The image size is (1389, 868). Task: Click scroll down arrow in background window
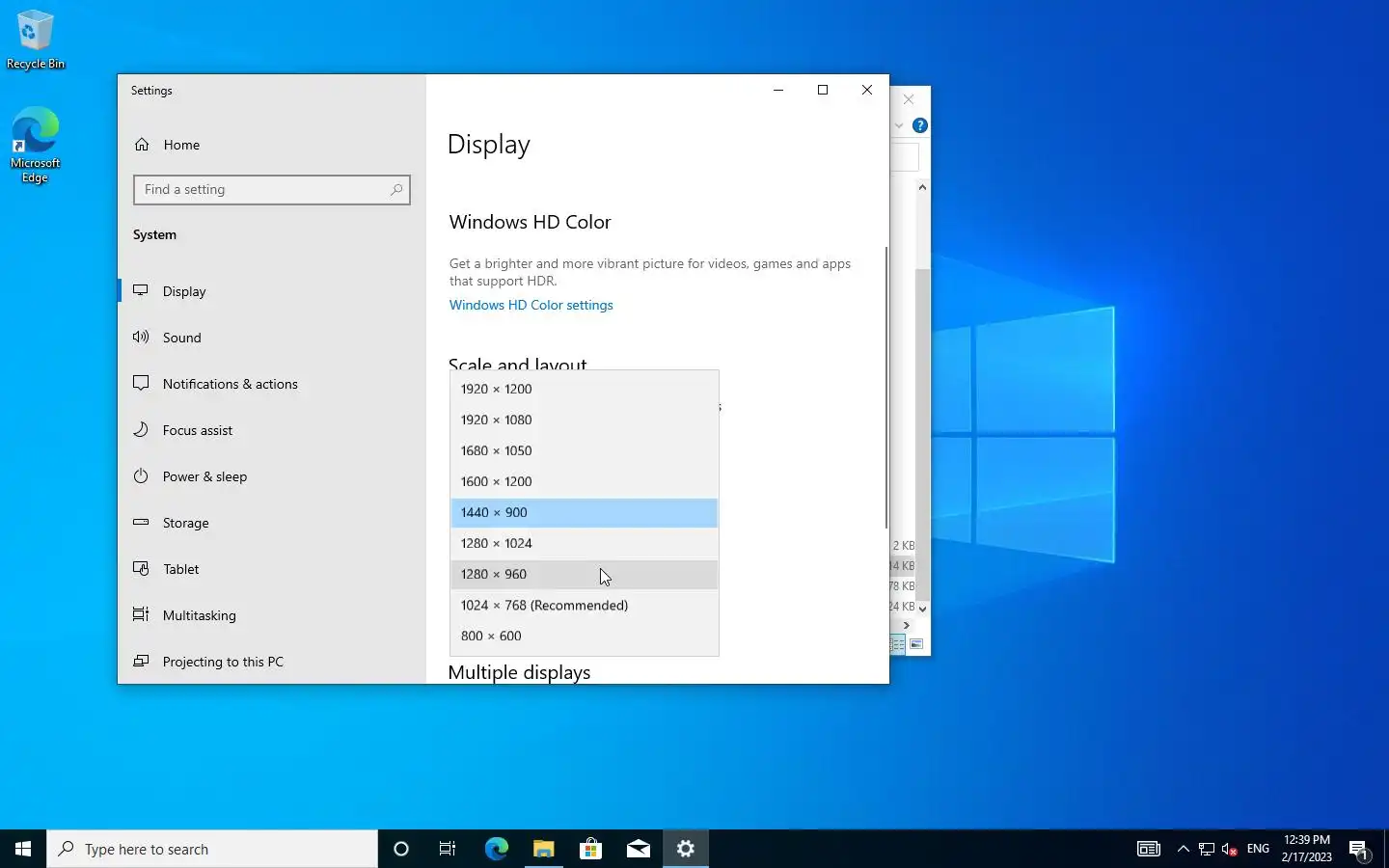pyautogui.click(x=923, y=609)
